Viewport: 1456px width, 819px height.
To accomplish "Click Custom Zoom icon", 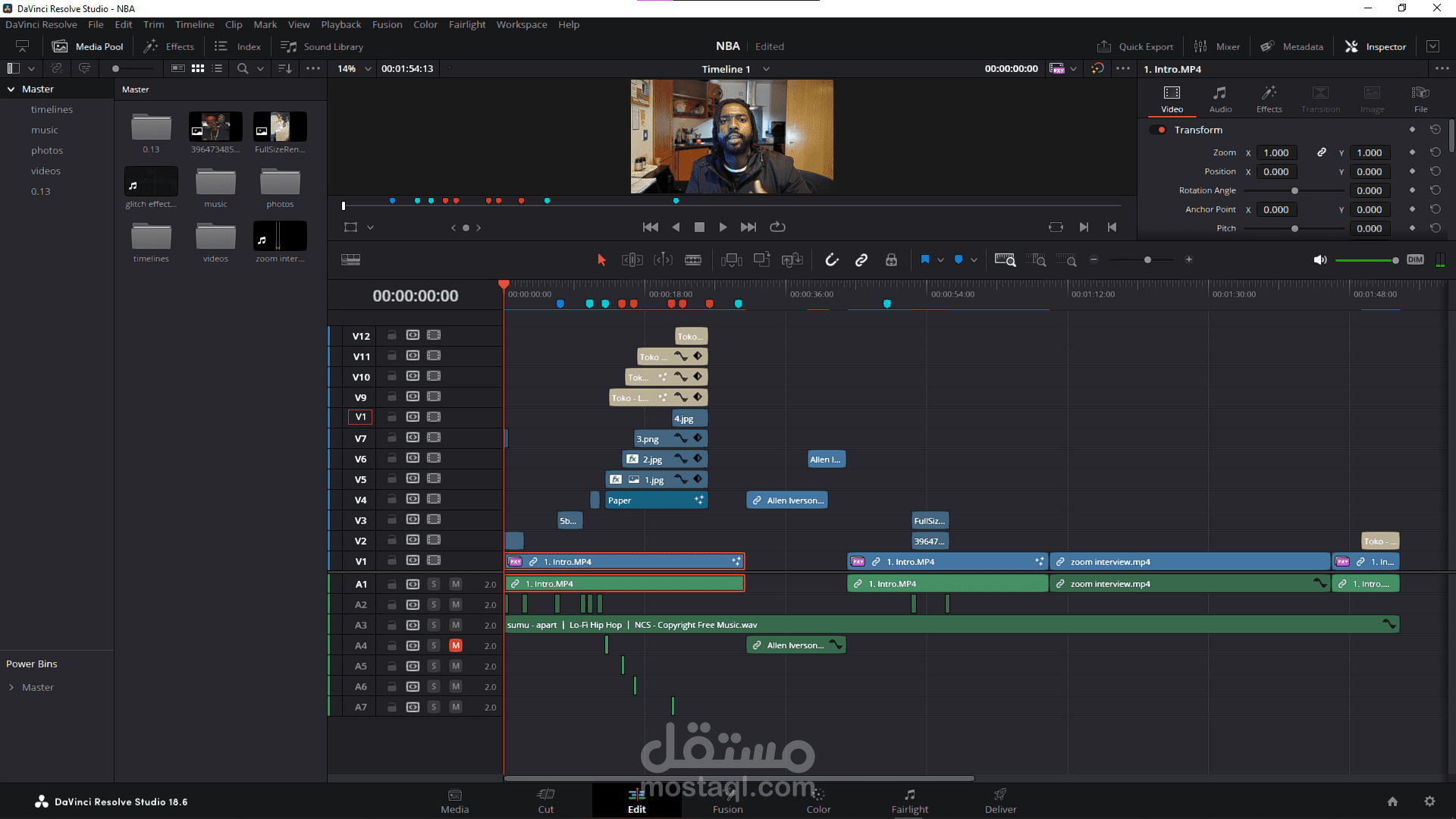I will pyautogui.click(x=1066, y=260).
